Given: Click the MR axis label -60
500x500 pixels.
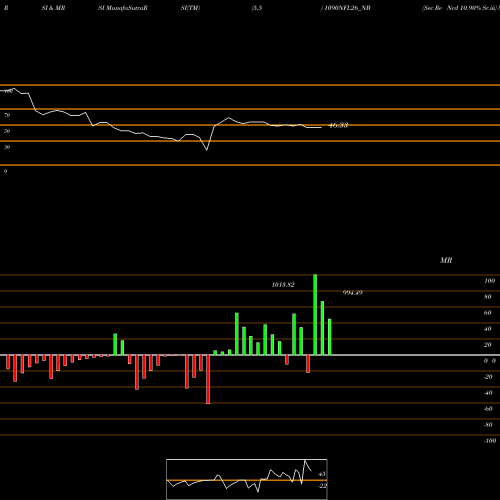Looking at the screenshot, I should tap(488, 409).
